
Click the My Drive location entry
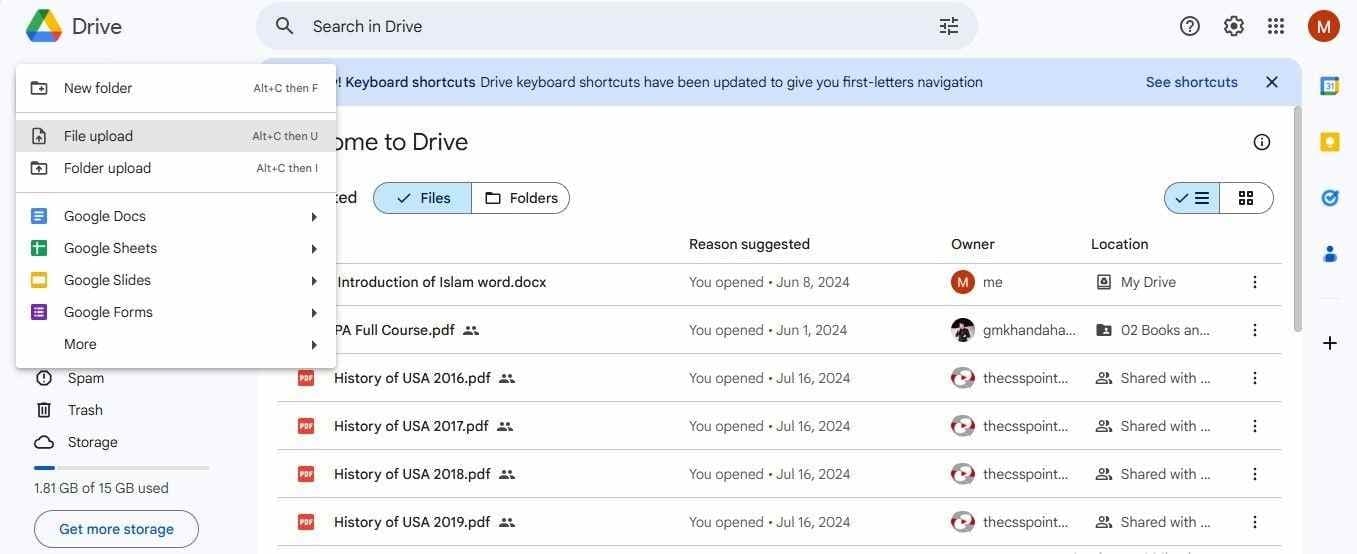1136,282
